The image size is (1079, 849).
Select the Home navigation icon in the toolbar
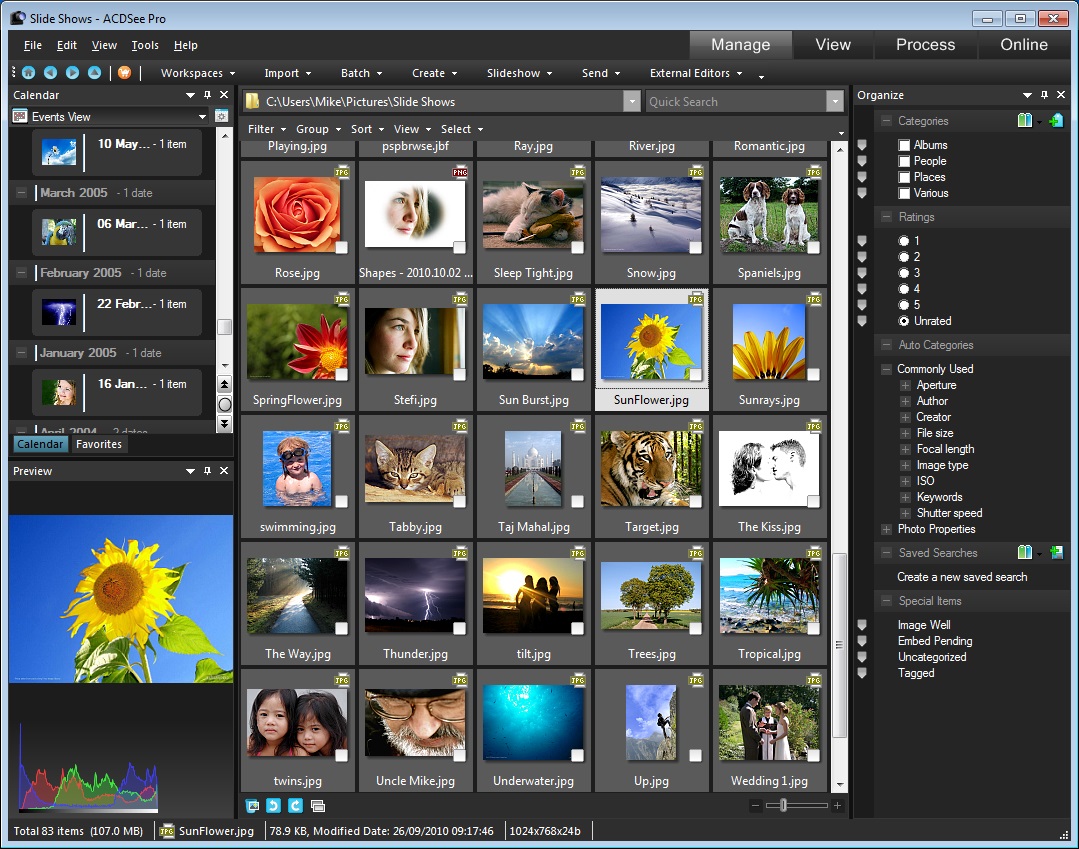click(29, 73)
